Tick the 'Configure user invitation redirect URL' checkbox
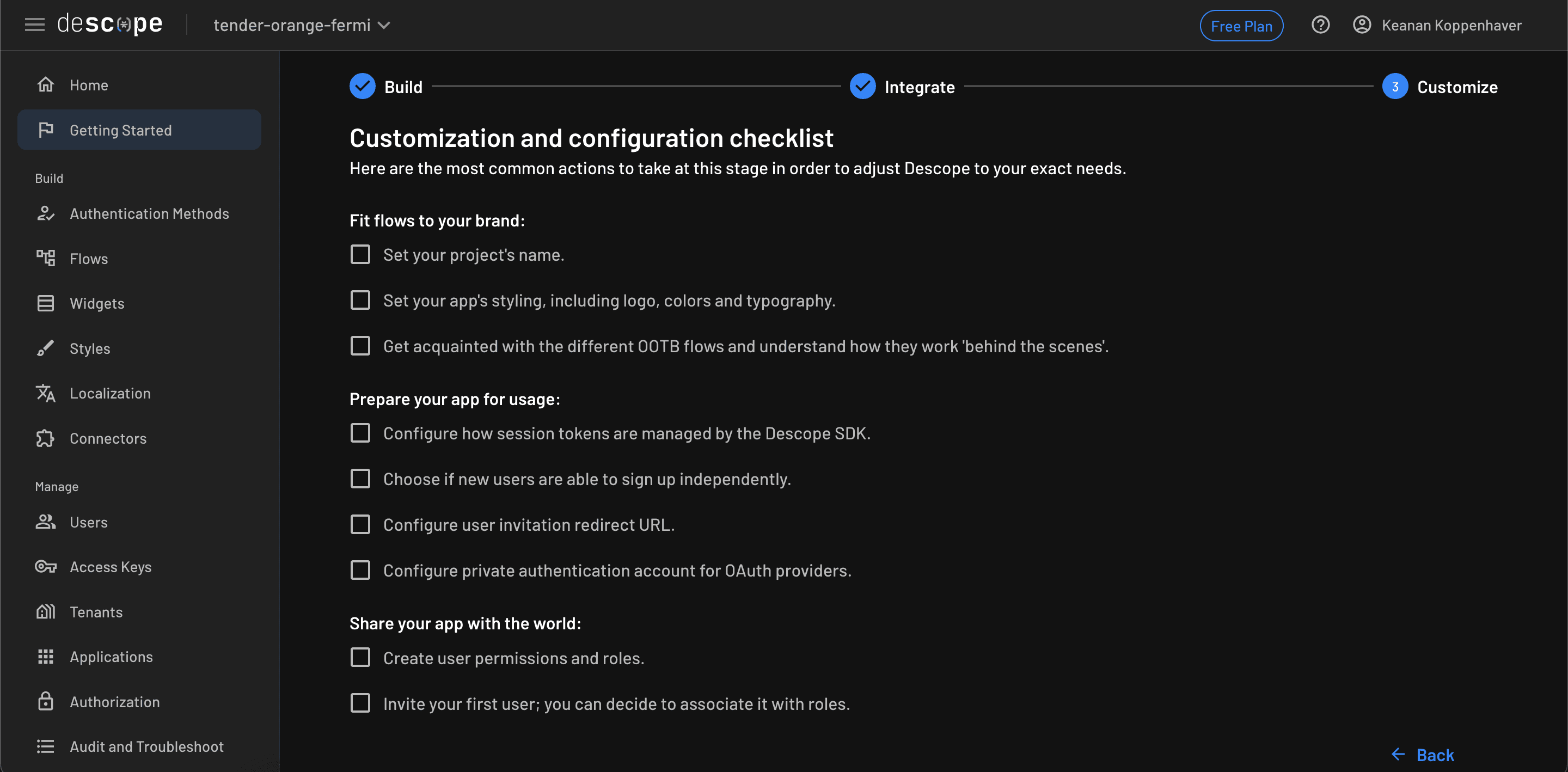Screen dimensions: 1568x772 (360, 524)
